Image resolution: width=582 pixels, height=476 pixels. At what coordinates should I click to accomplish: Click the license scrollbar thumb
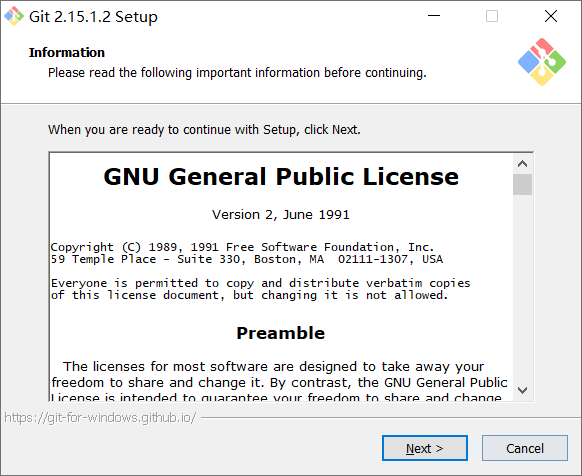point(523,184)
